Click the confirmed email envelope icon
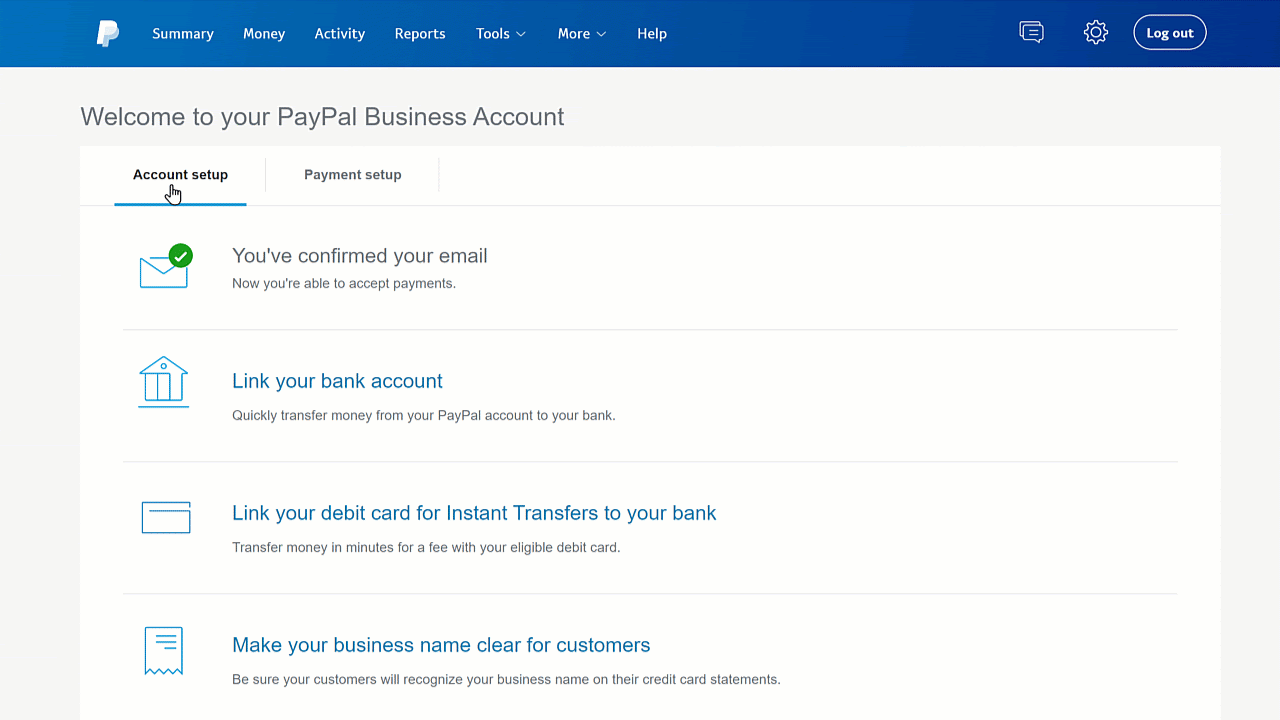The image size is (1280, 720). (165, 266)
